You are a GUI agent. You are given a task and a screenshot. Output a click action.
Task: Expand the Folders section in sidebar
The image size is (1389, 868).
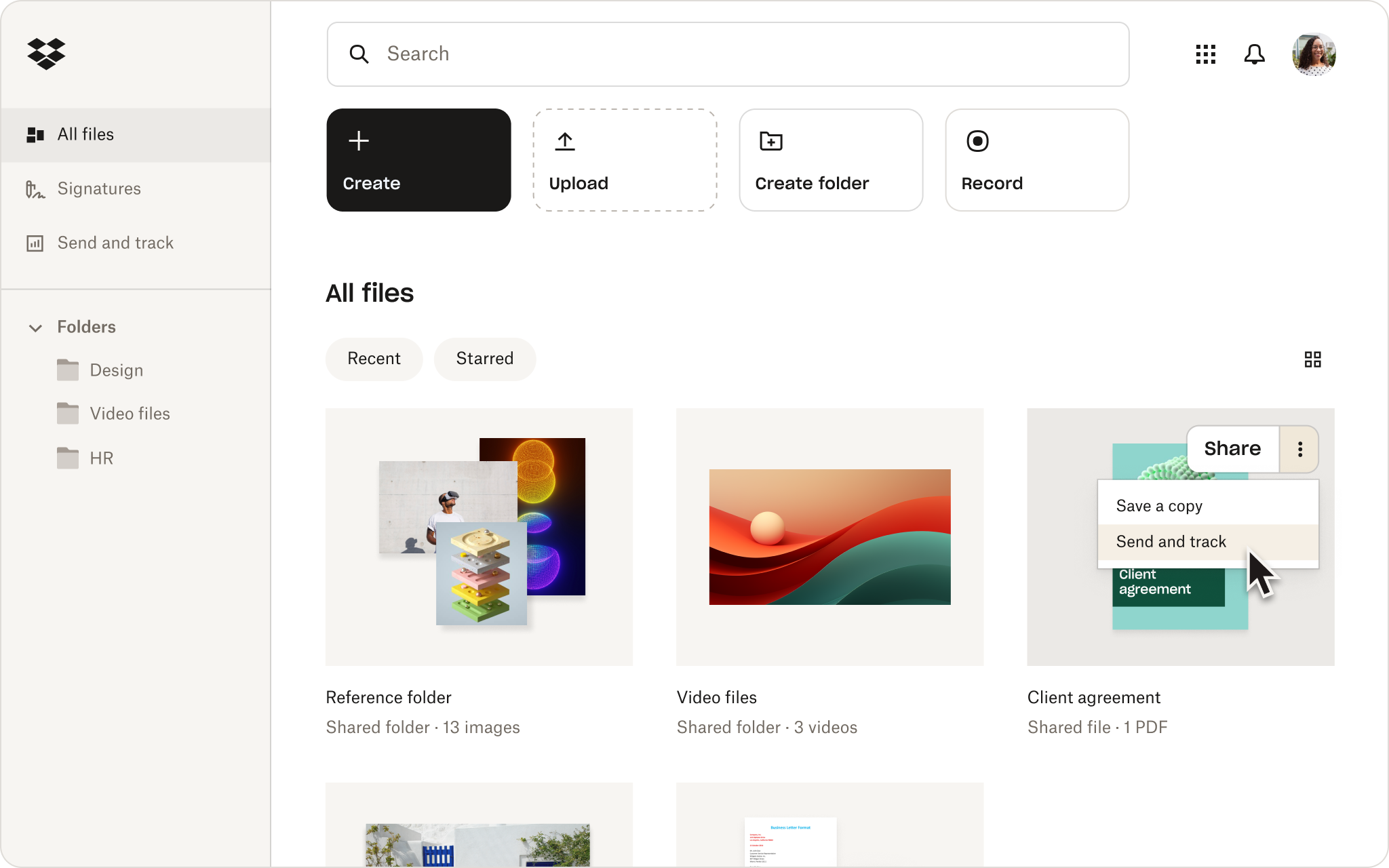pyautogui.click(x=35, y=327)
